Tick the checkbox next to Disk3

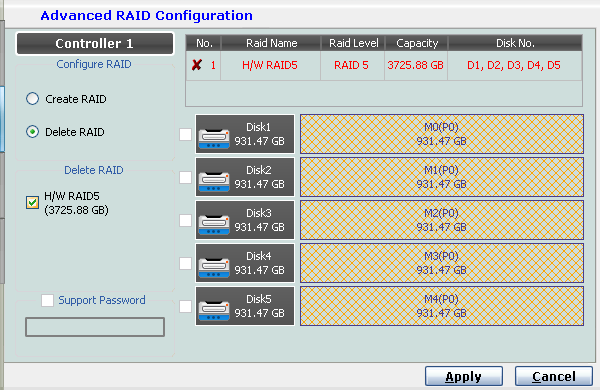tap(186, 220)
